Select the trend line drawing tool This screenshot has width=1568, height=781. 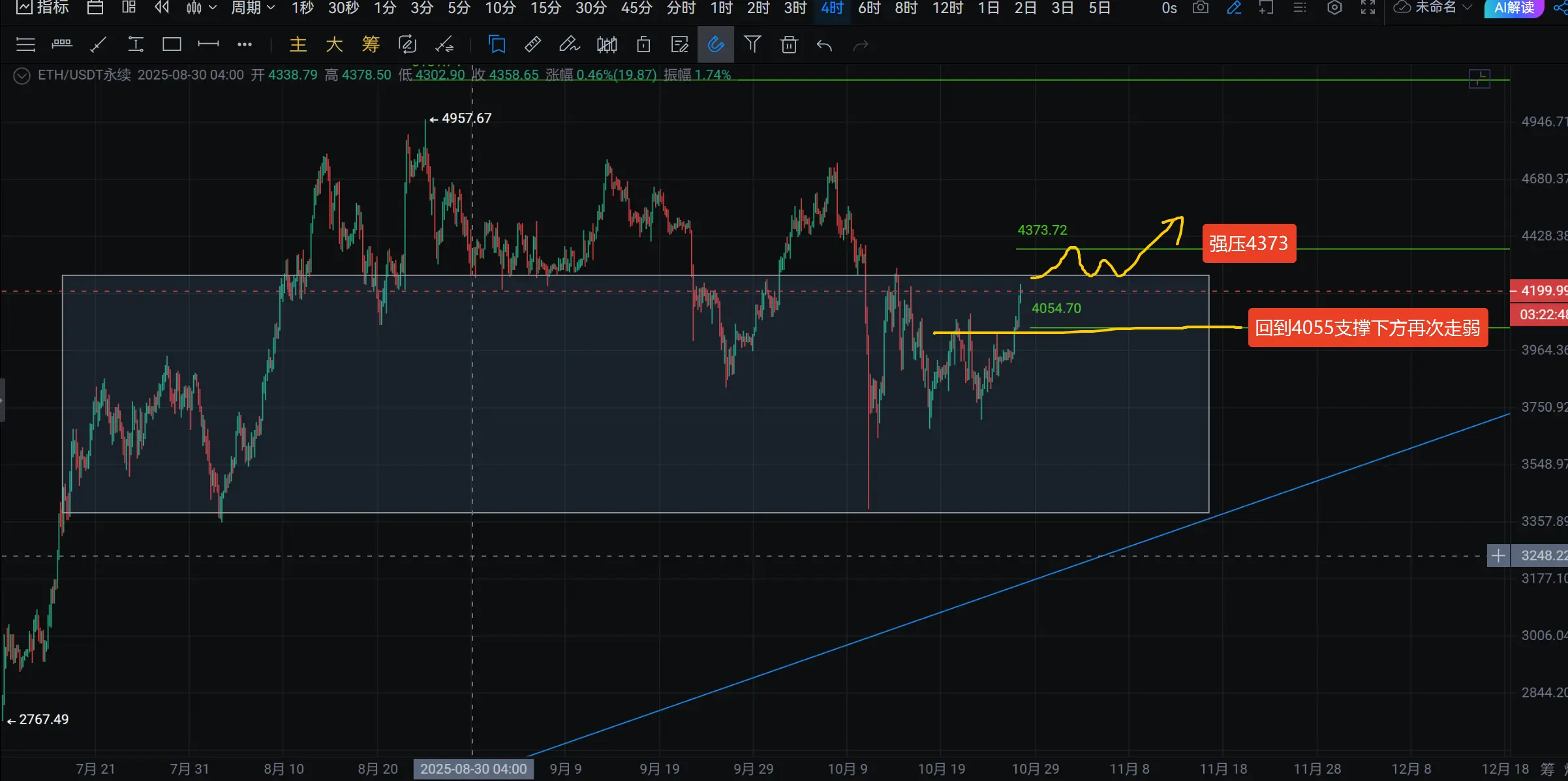[x=98, y=44]
